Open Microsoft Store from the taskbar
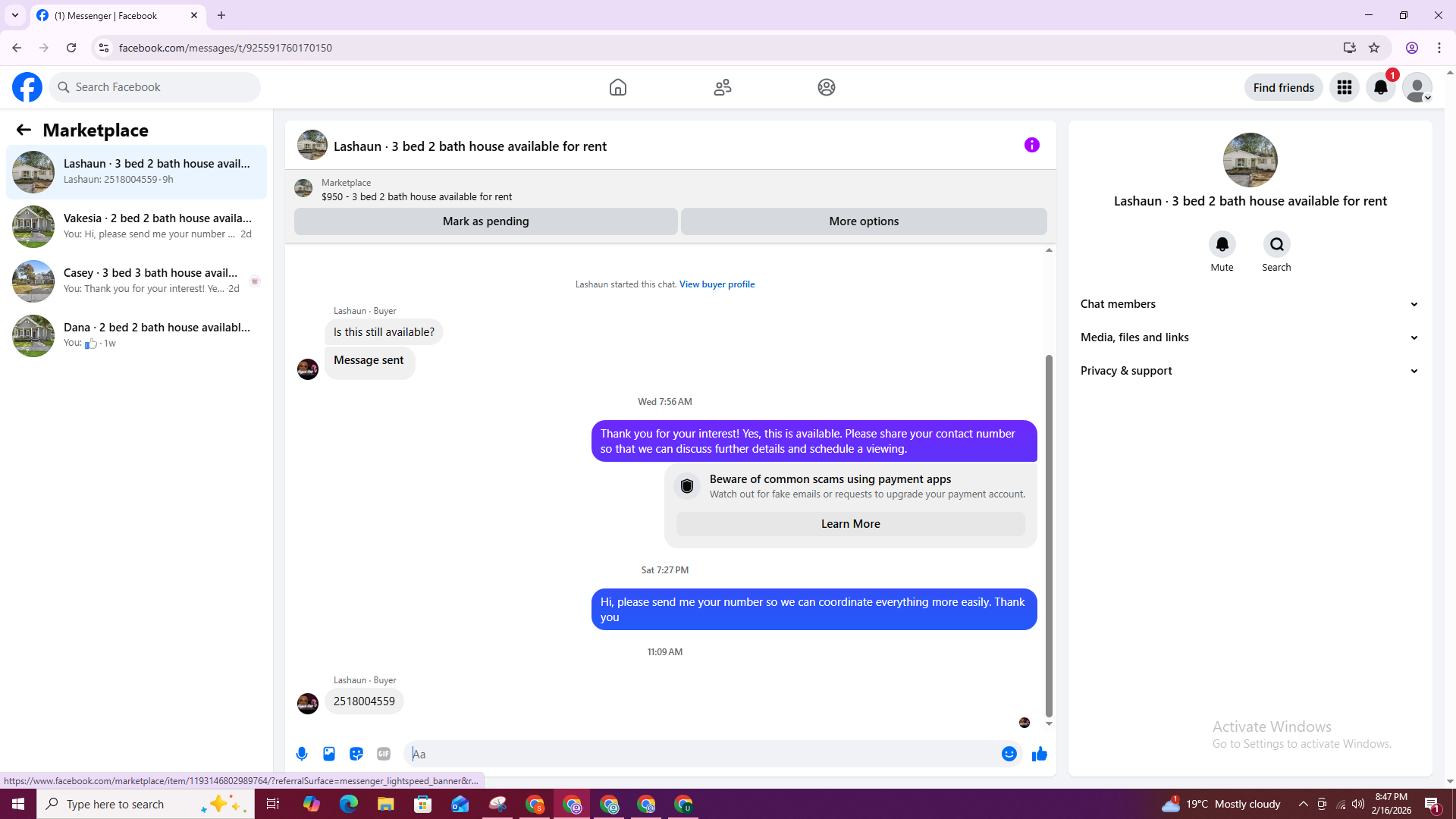 [423, 804]
